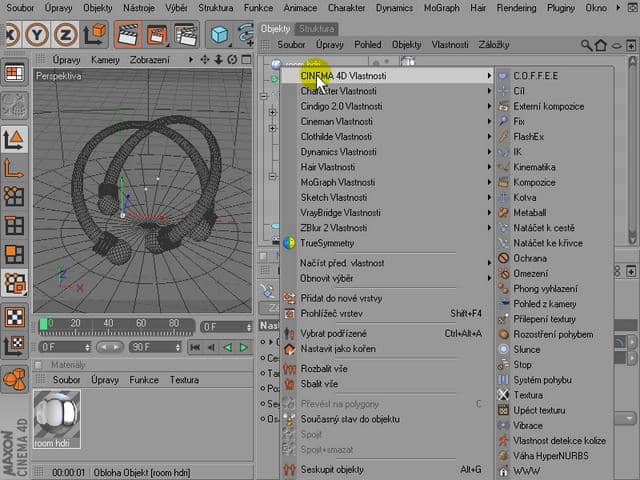Expand CINEMA 4D Vlastnosti submenu
This screenshot has height=480, width=640.
[387, 76]
